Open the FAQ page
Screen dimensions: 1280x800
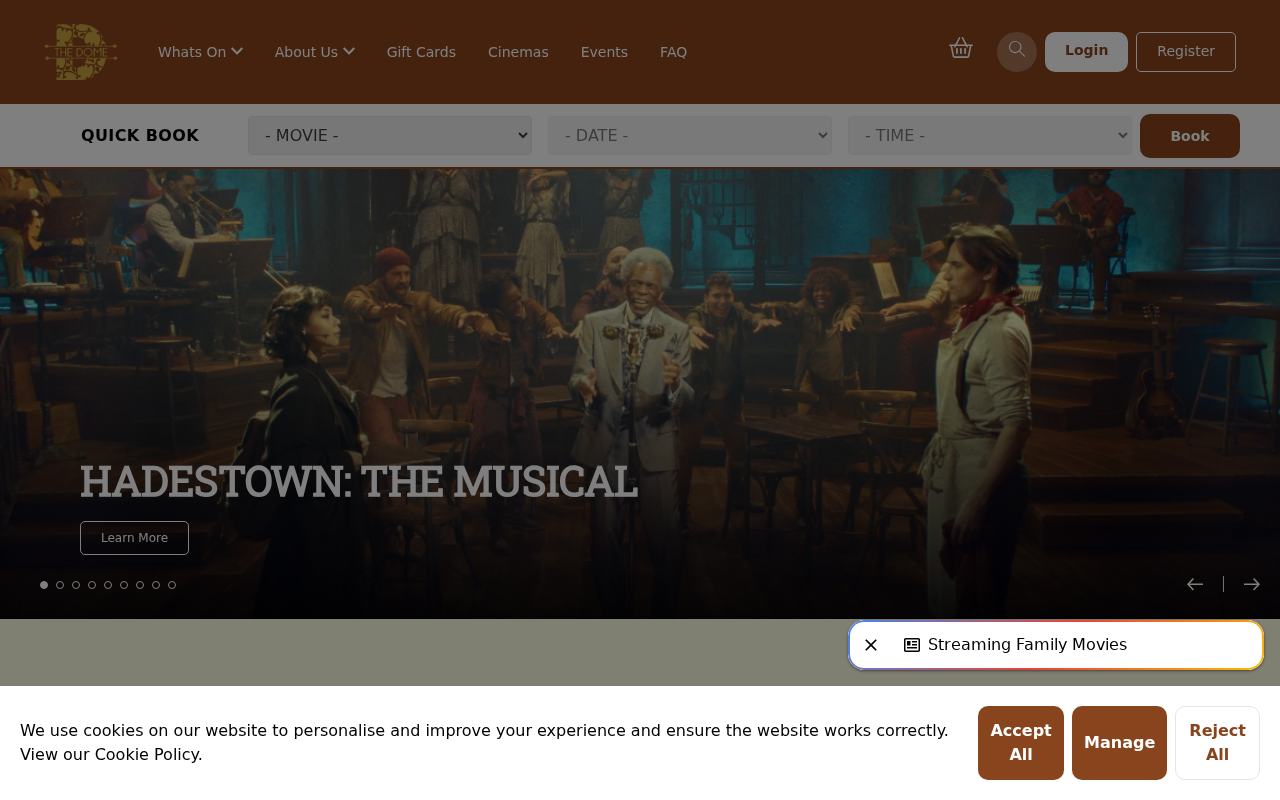click(673, 52)
